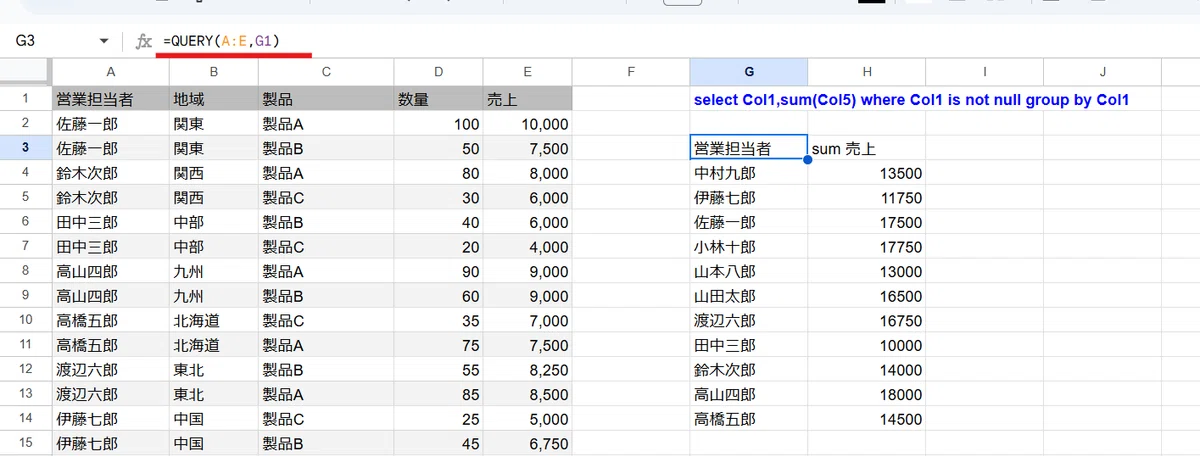Click 渡辺六郎 in column G

click(x=749, y=320)
